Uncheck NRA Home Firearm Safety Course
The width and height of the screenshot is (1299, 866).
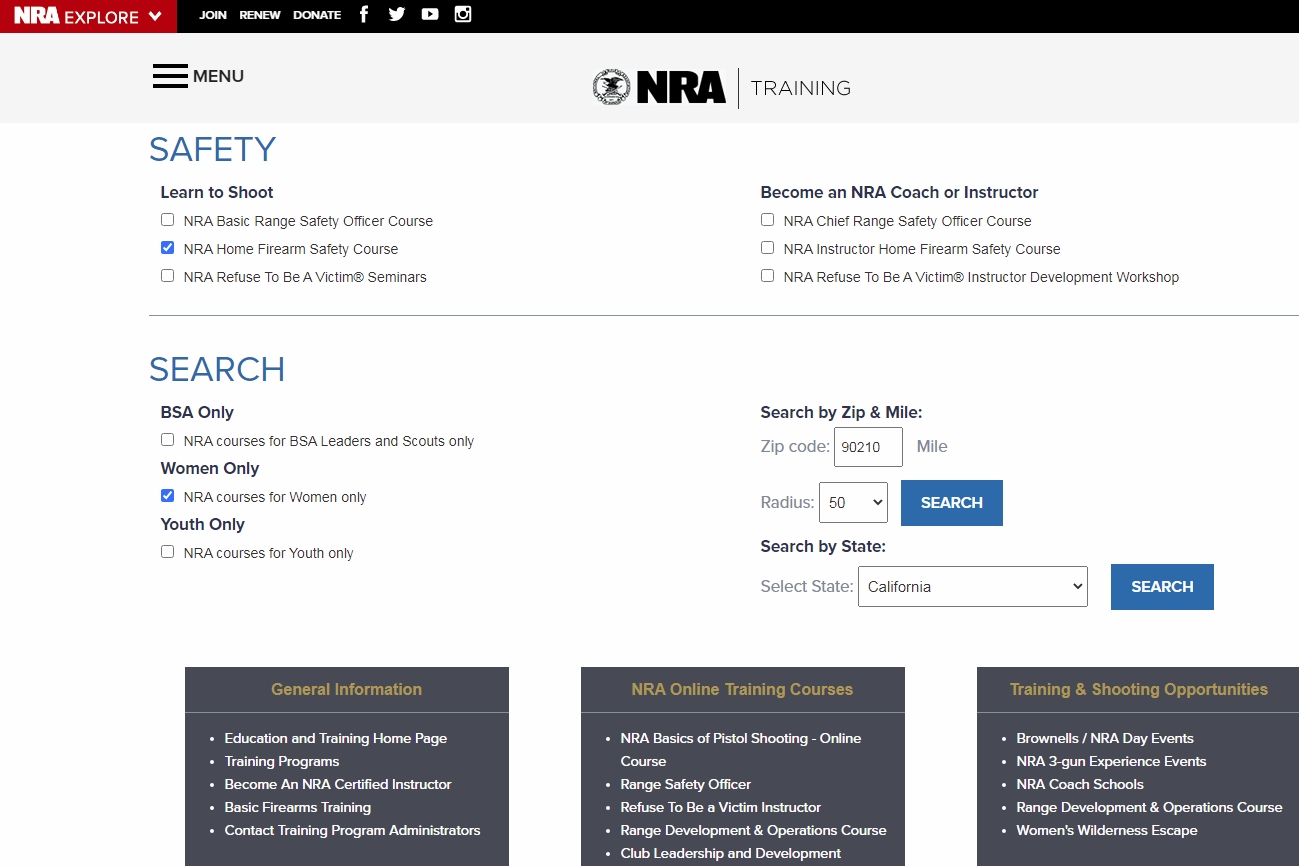167,248
